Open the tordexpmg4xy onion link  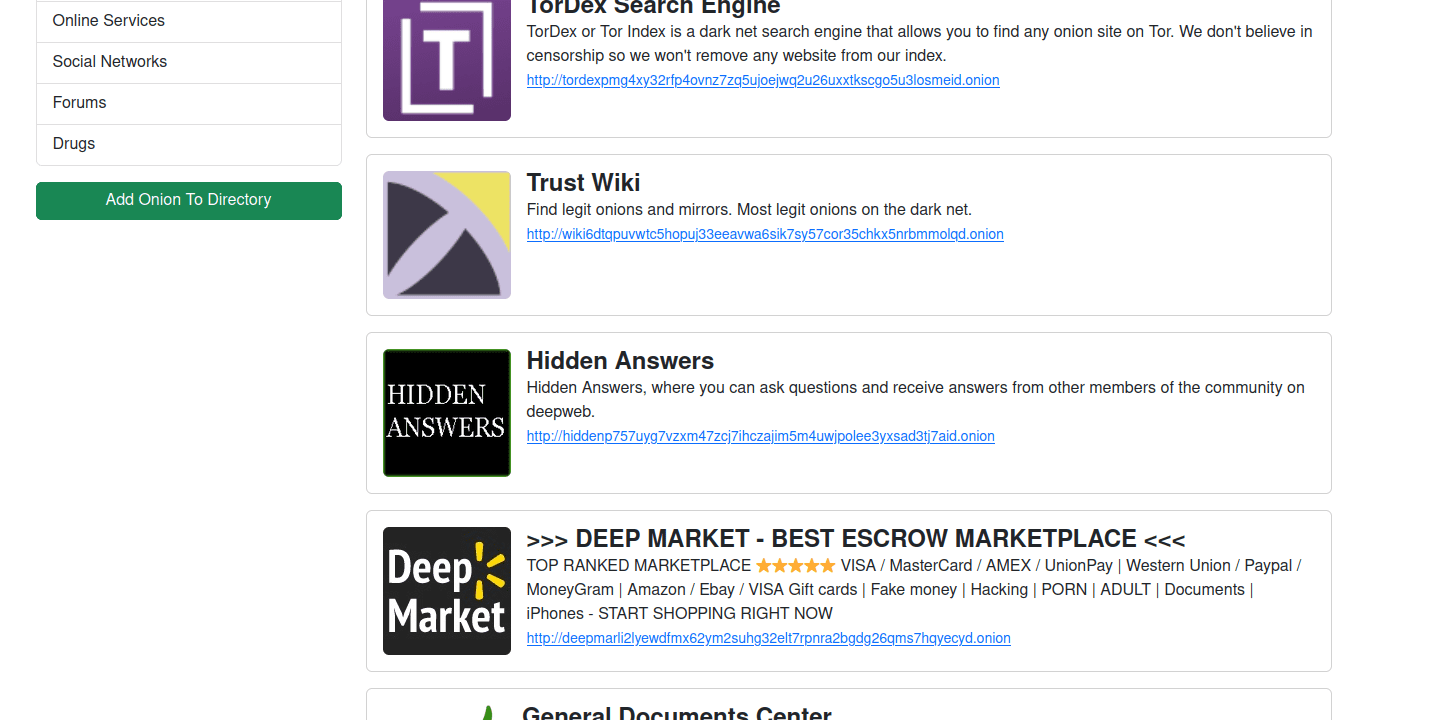763,80
